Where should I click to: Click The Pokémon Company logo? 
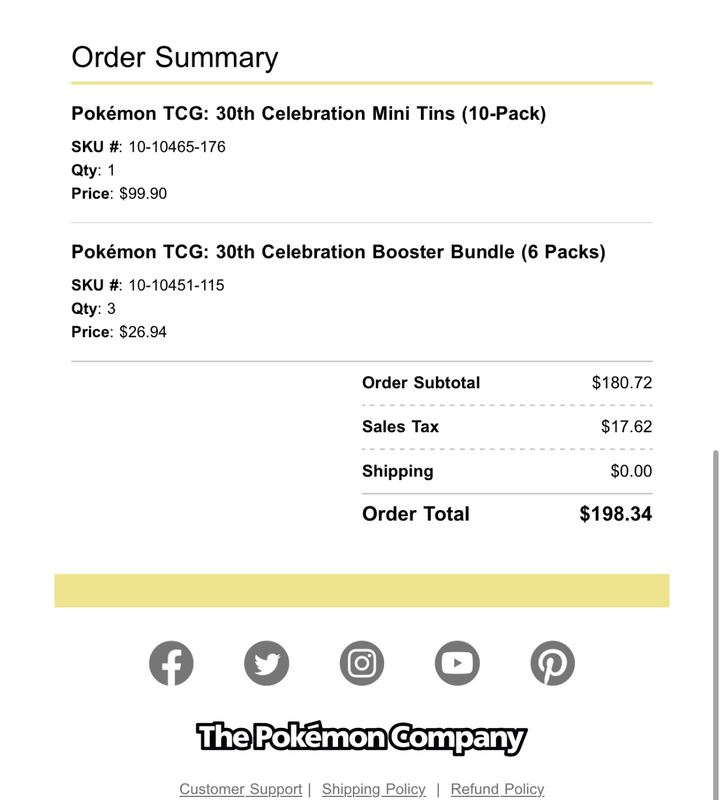click(x=362, y=738)
